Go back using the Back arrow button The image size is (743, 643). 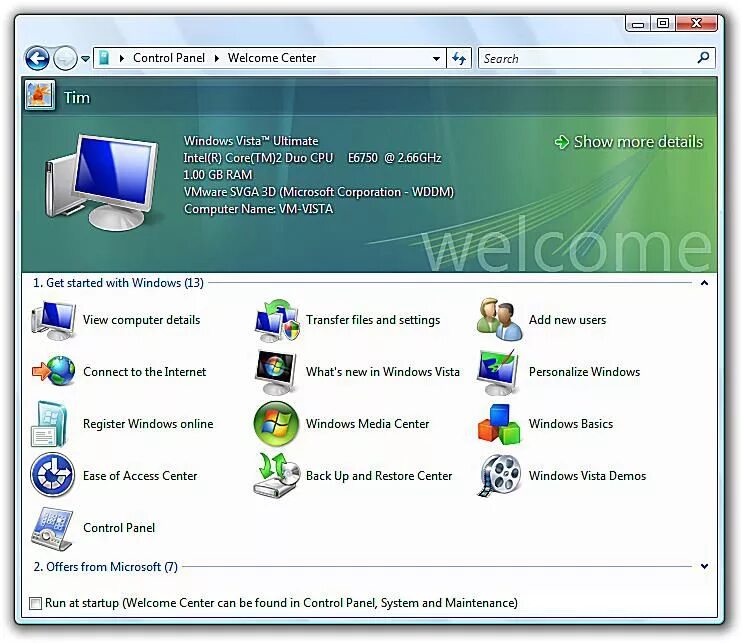[x=37, y=59]
